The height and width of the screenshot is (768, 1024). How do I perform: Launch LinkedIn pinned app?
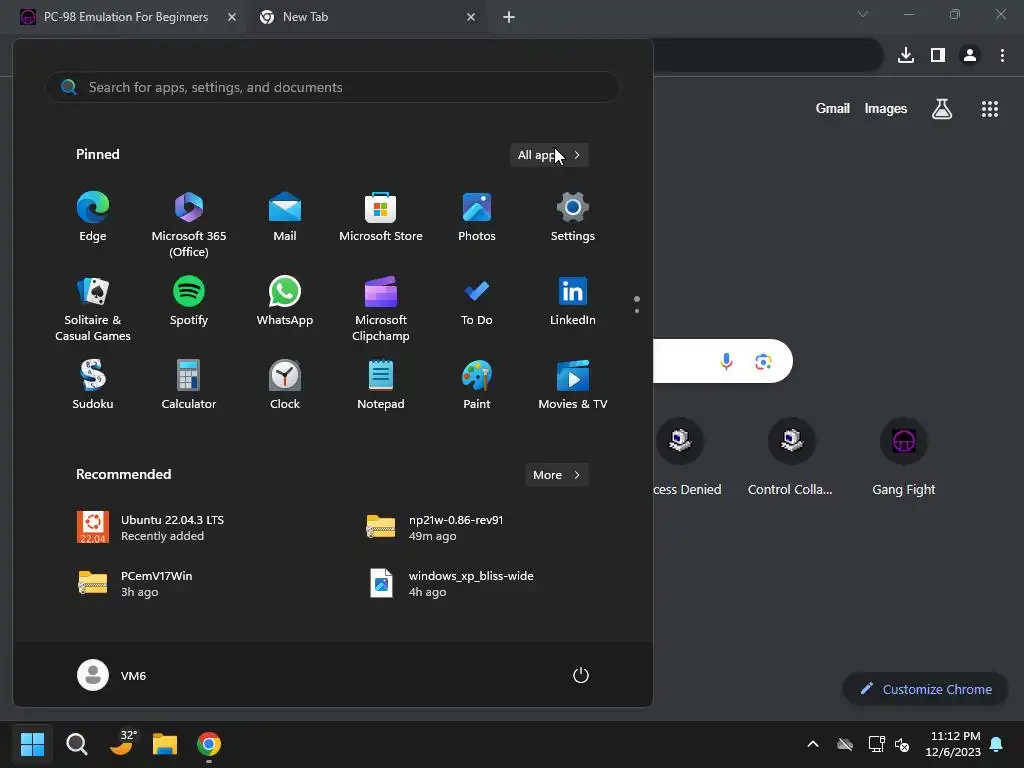[573, 302]
